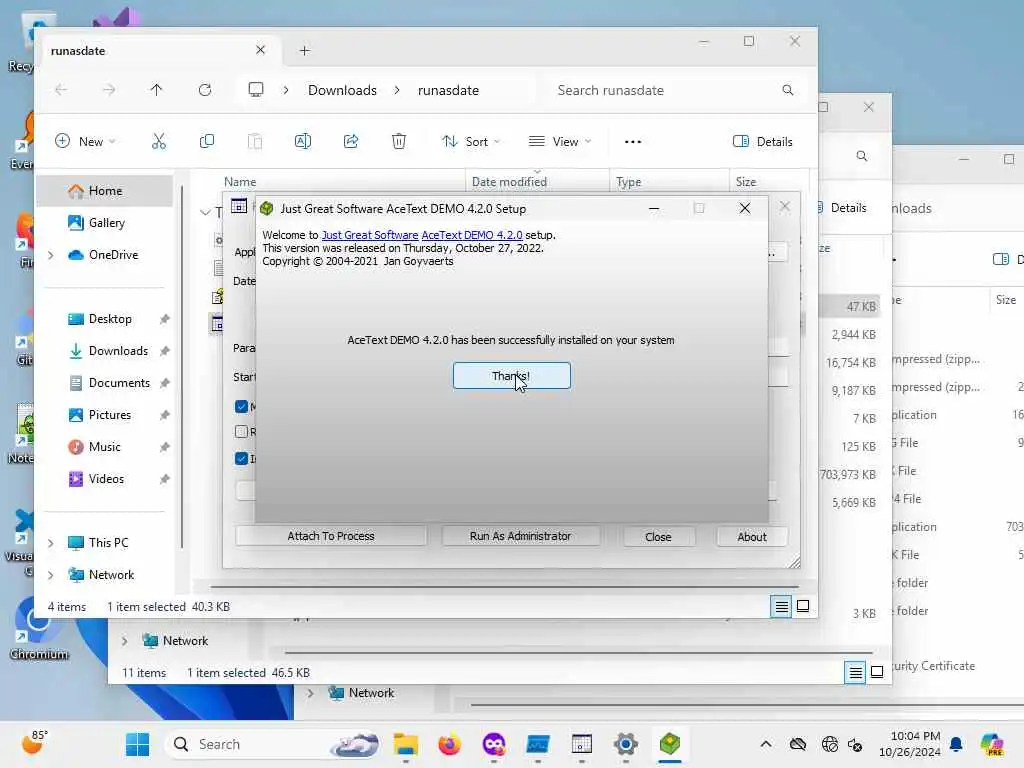Click Attach To Process button
Image resolution: width=1024 pixels, height=768 pixels.
(x=330, y=536)
